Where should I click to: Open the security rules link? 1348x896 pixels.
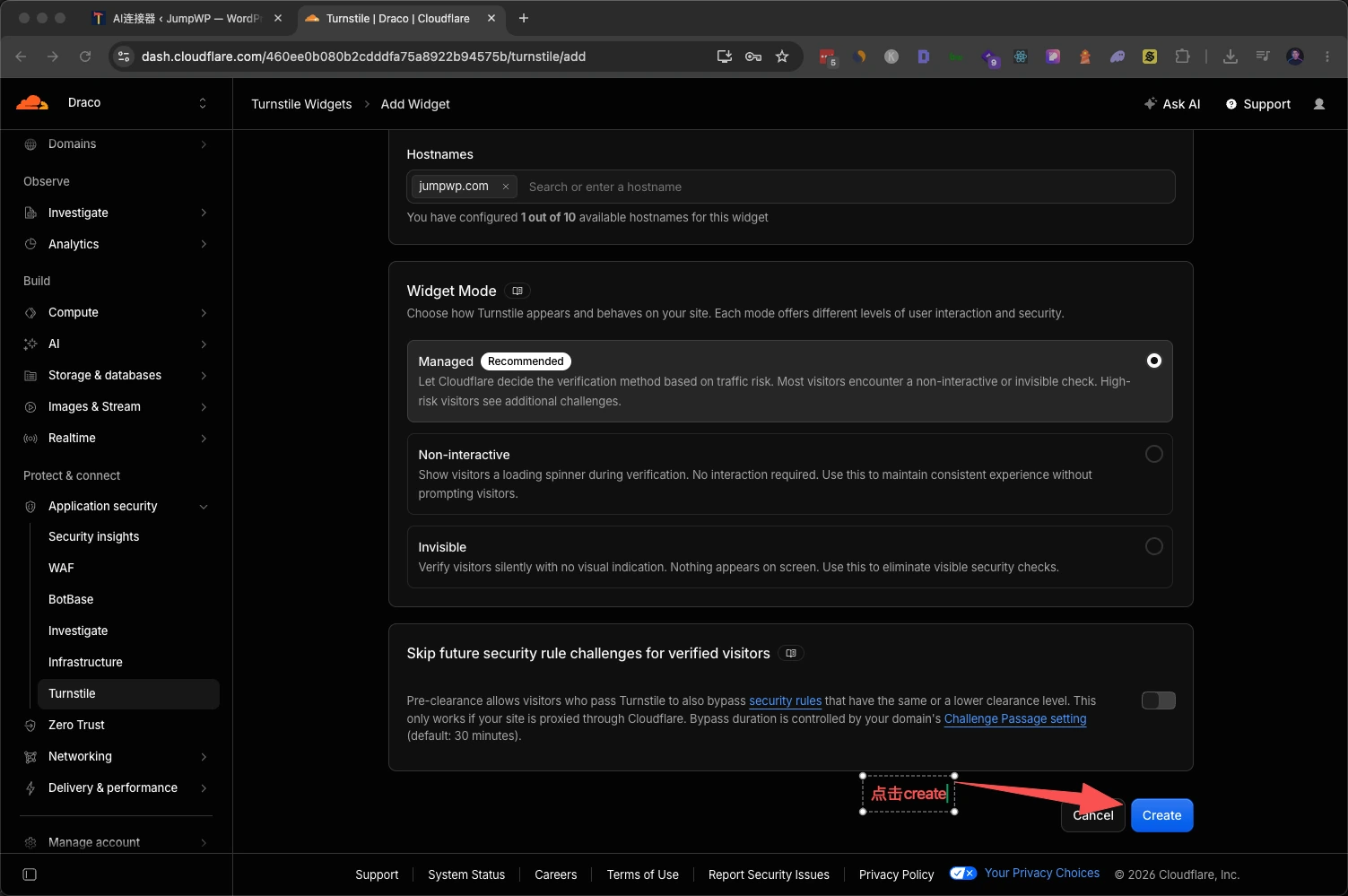(x=786, y=700)
